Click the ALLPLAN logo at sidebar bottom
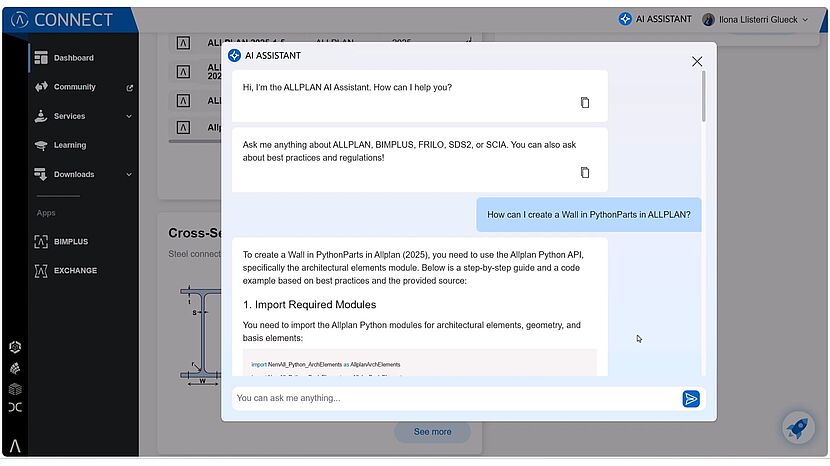Image resolution: width=830 pixels, height=466 pixels. [x=14, y=446]
